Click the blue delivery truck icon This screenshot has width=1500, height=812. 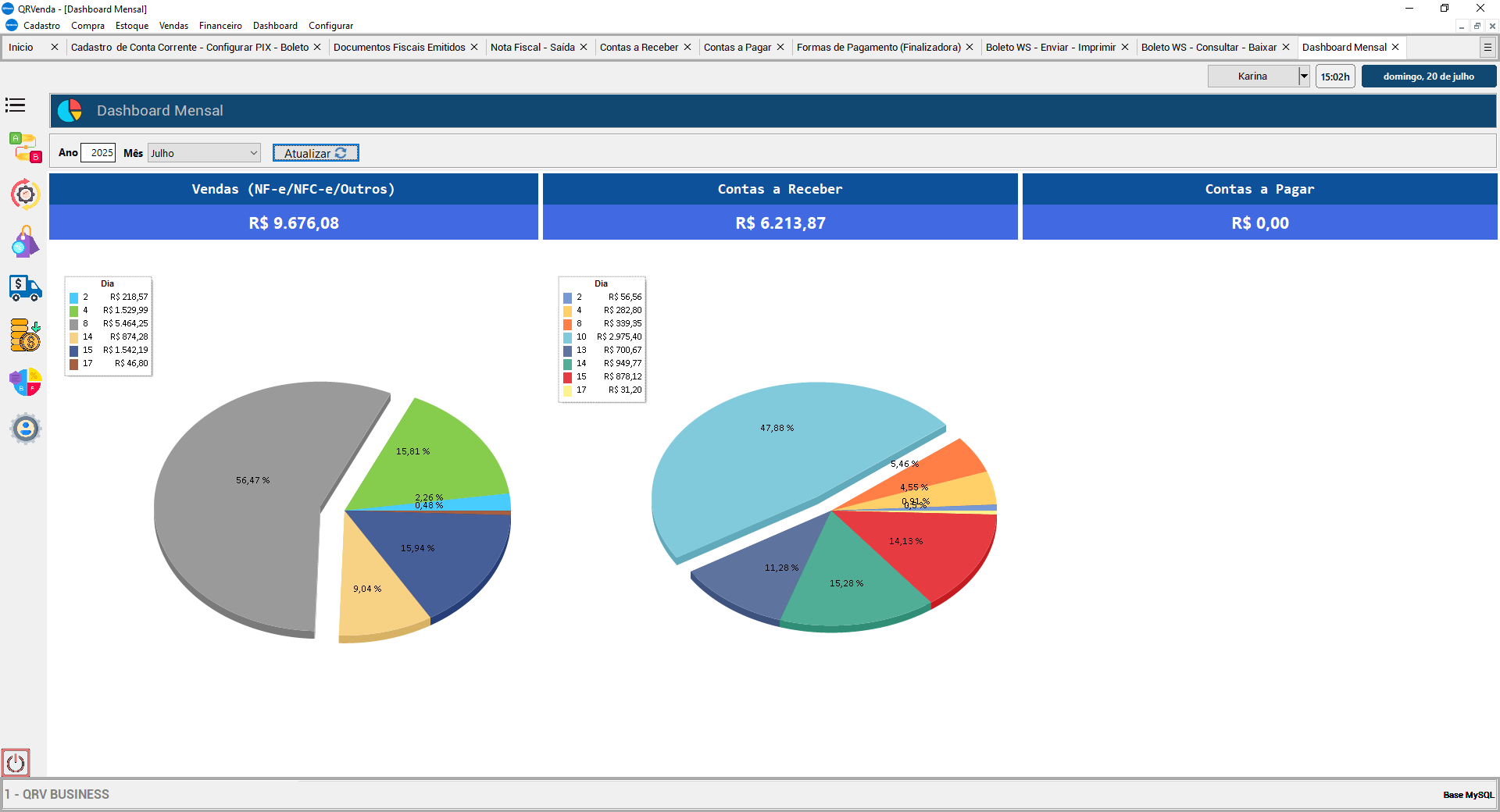(x=25, y=288)
